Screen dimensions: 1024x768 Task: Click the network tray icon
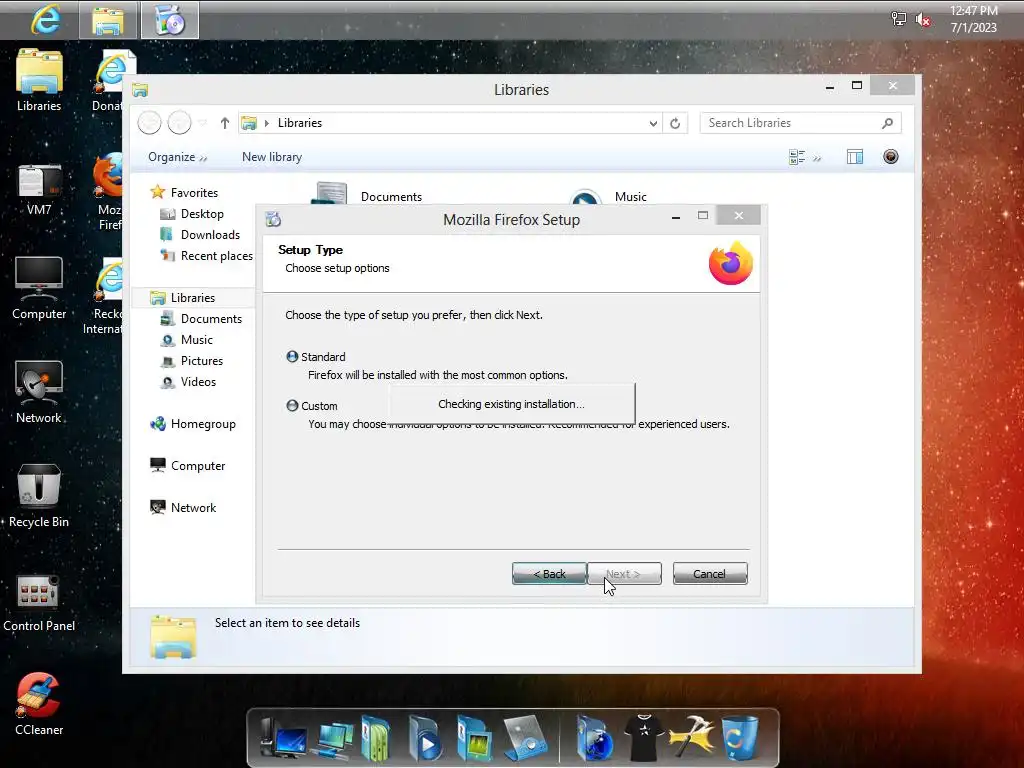[899, 20]
